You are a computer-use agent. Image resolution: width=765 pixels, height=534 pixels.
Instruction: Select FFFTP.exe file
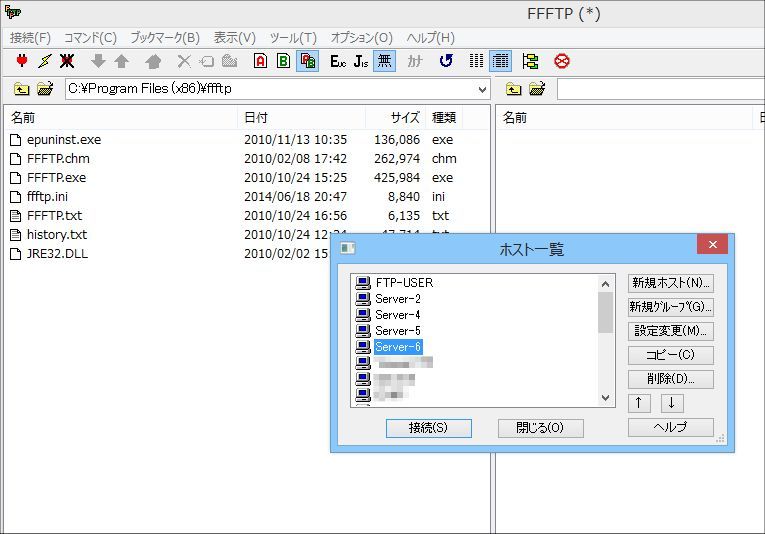point(57,178)
